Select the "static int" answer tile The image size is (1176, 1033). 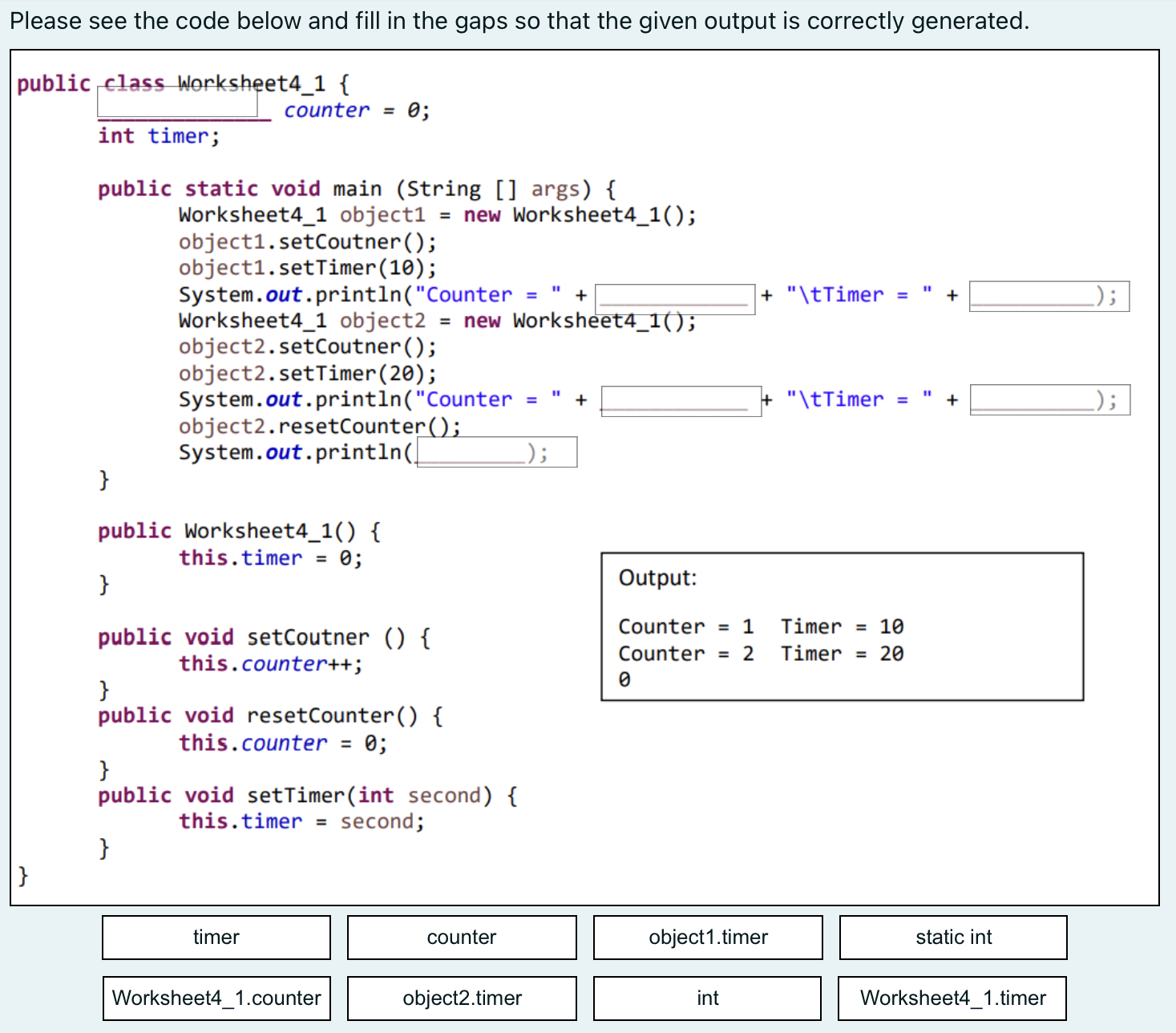[x=952, y=937]
